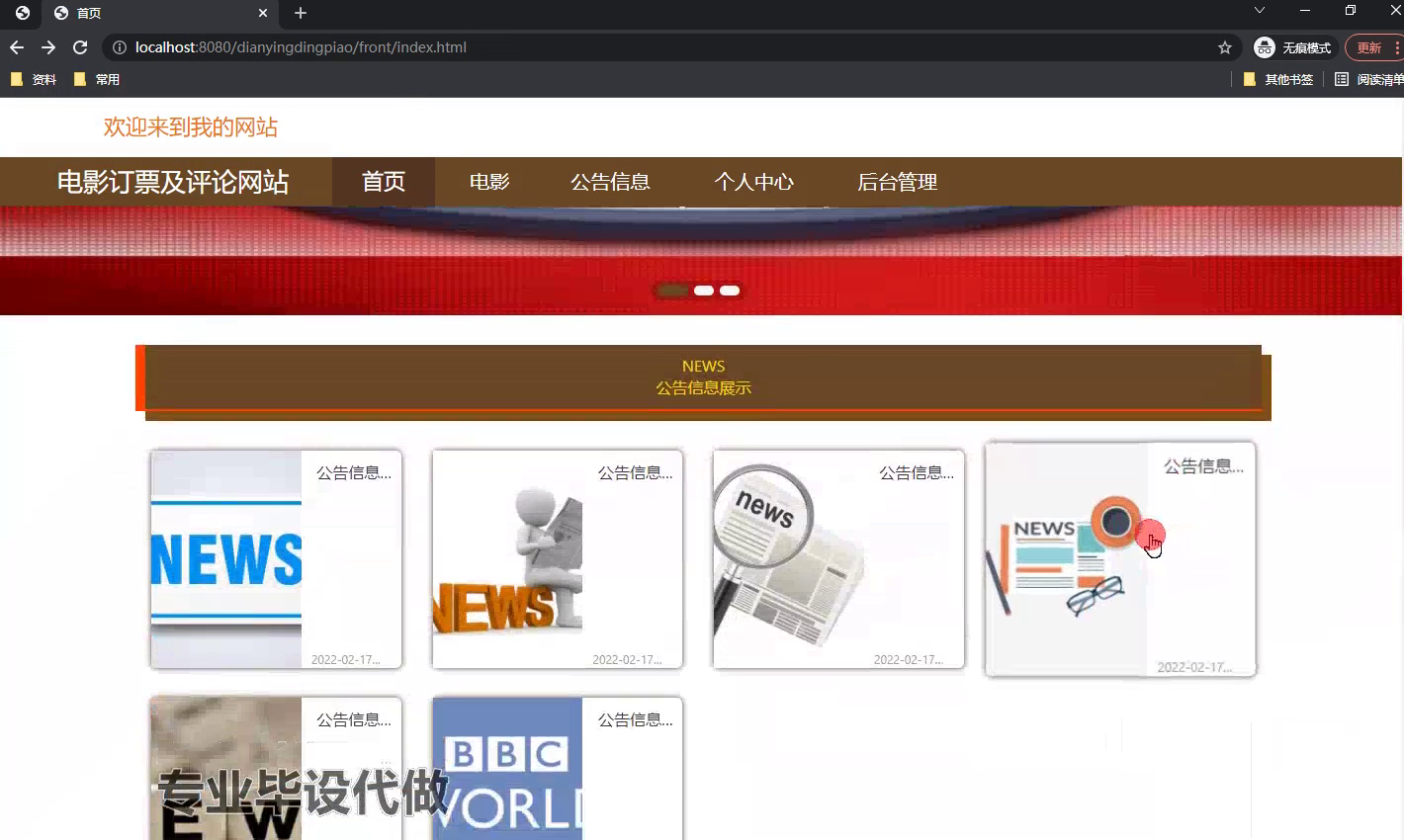The height and width of the screenshot is (840, 1404).
Task: Bookmark this page with the star icon
Action: pyautogui.click(x=1225, y=47)
